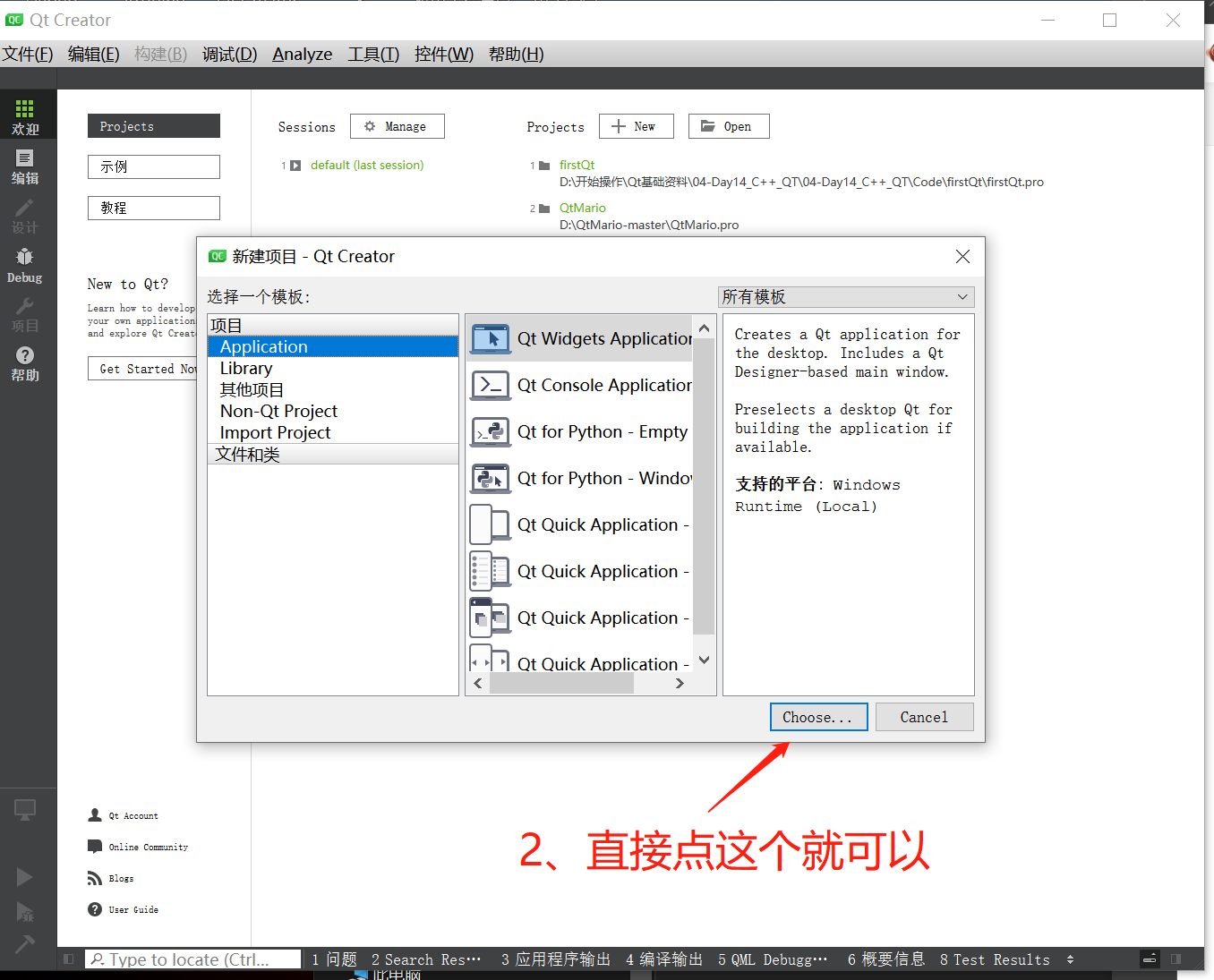The height and width of the screenshot is (980, 1214).
Task: Choose the first Qt Quick Application template
Action: tap(580, 524)
